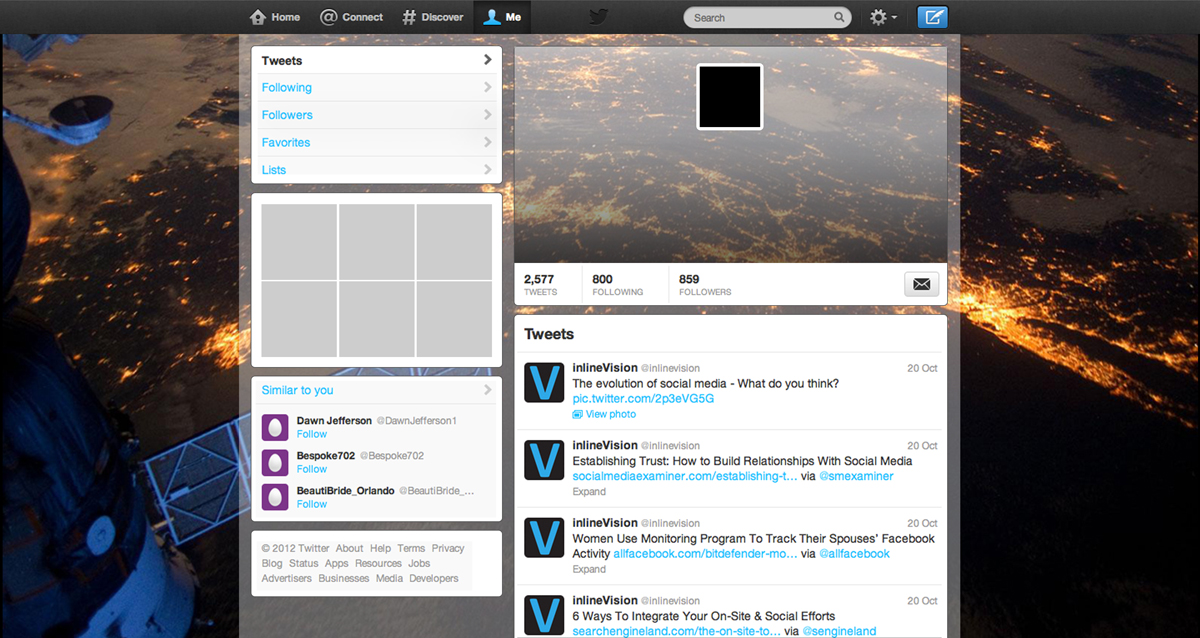Open Lists in sidebar
The height and width of the screenshot is (638, 1200).
tap(377, 170)
